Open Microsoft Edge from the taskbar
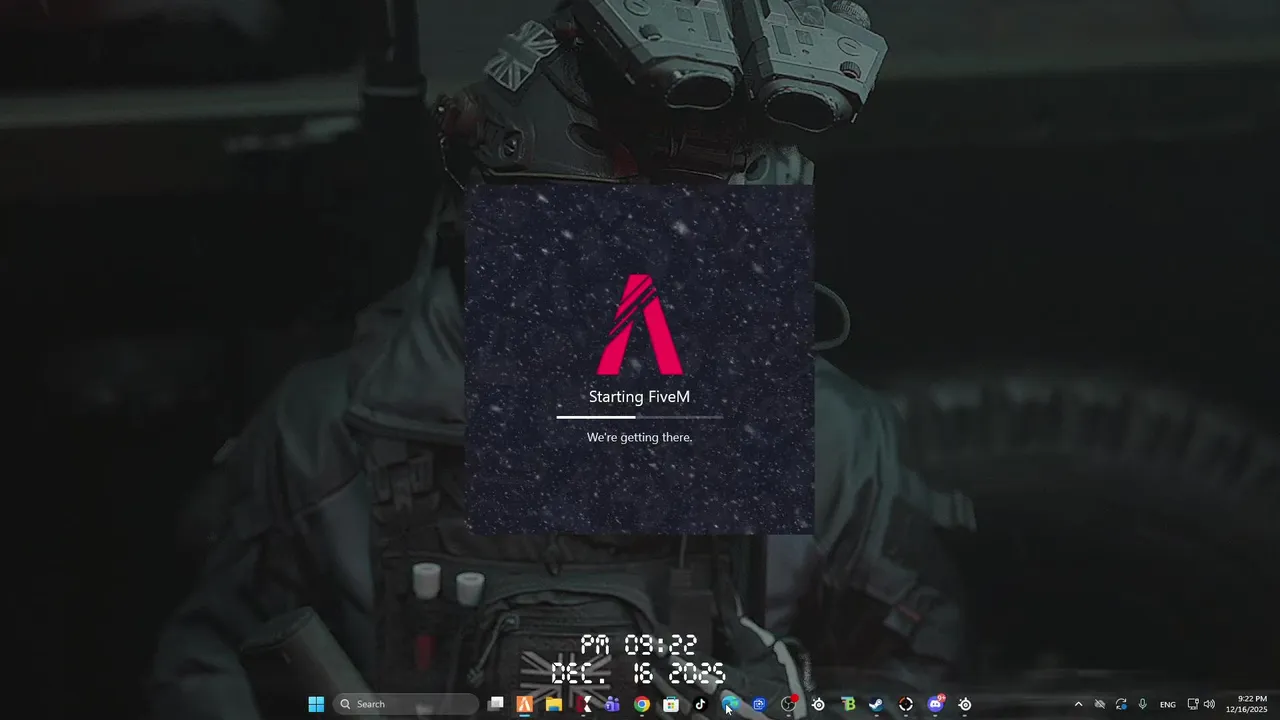Image resolution: width=1280 pixels, height=720 pixels. (x=730, y=704)
